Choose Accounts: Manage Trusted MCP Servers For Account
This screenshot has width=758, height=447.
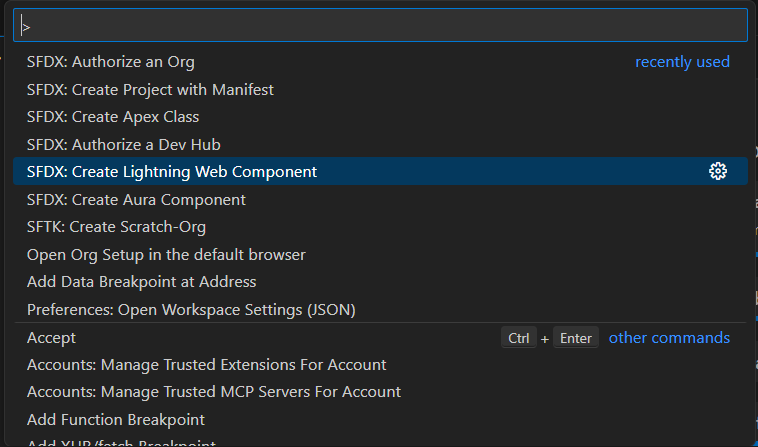coord(380,392)
